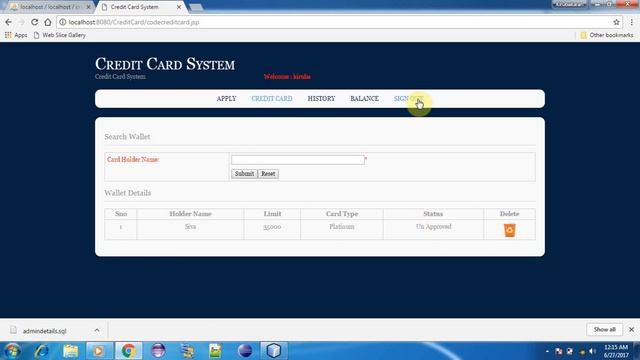The image size is (640, 360).
Task: Open the picture viewer taskbar icon
Action: (x=216, y=351)
